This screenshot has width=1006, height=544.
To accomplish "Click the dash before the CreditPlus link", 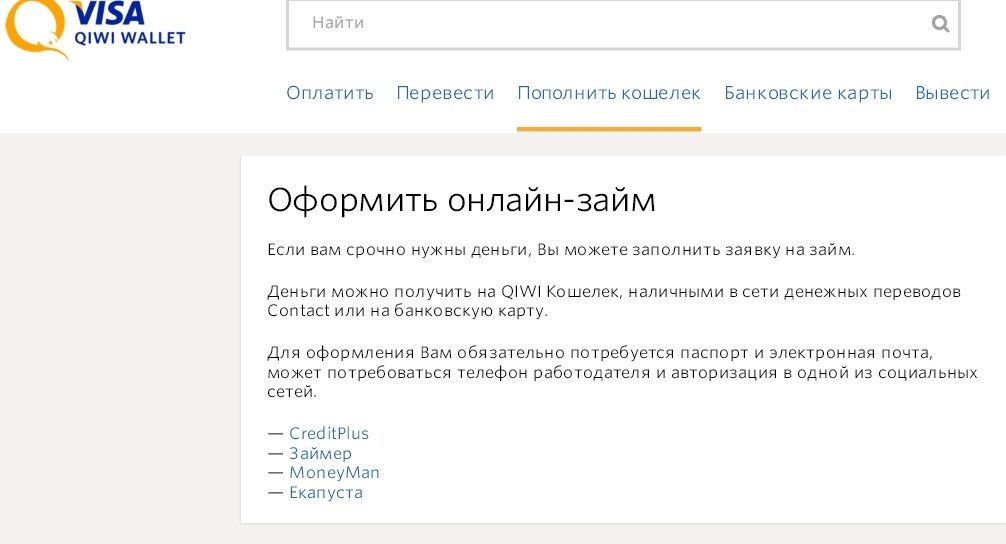I will pos(275,433).
